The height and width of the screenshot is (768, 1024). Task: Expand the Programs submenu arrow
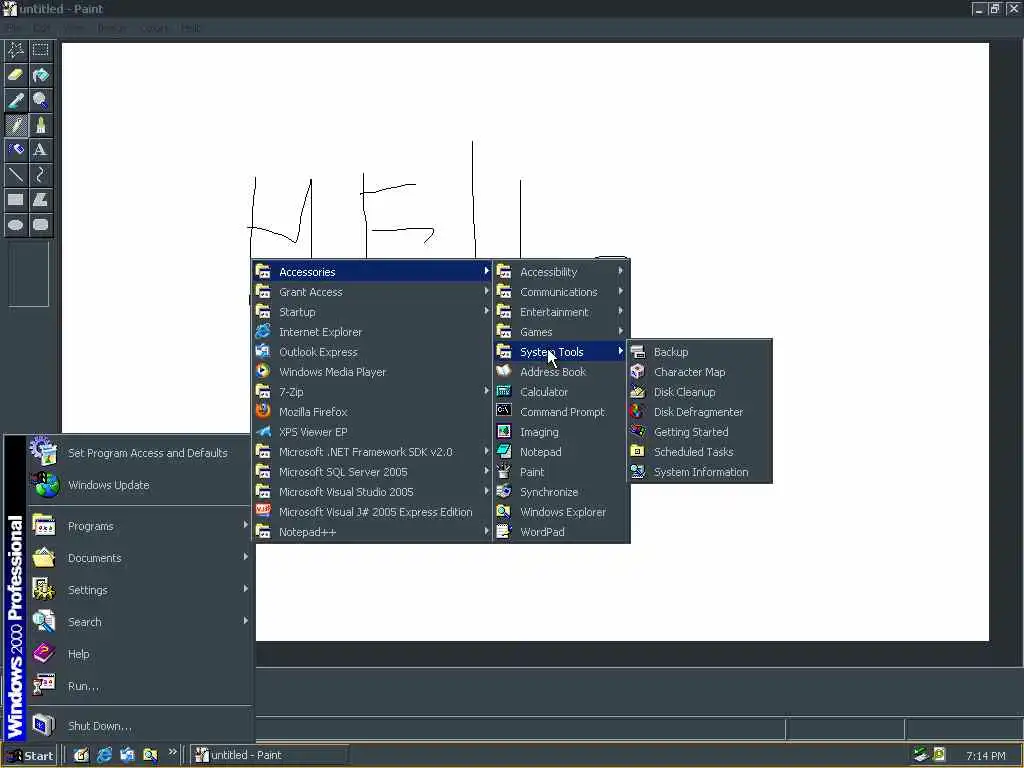pyautogui.click(x=246, y=524)
